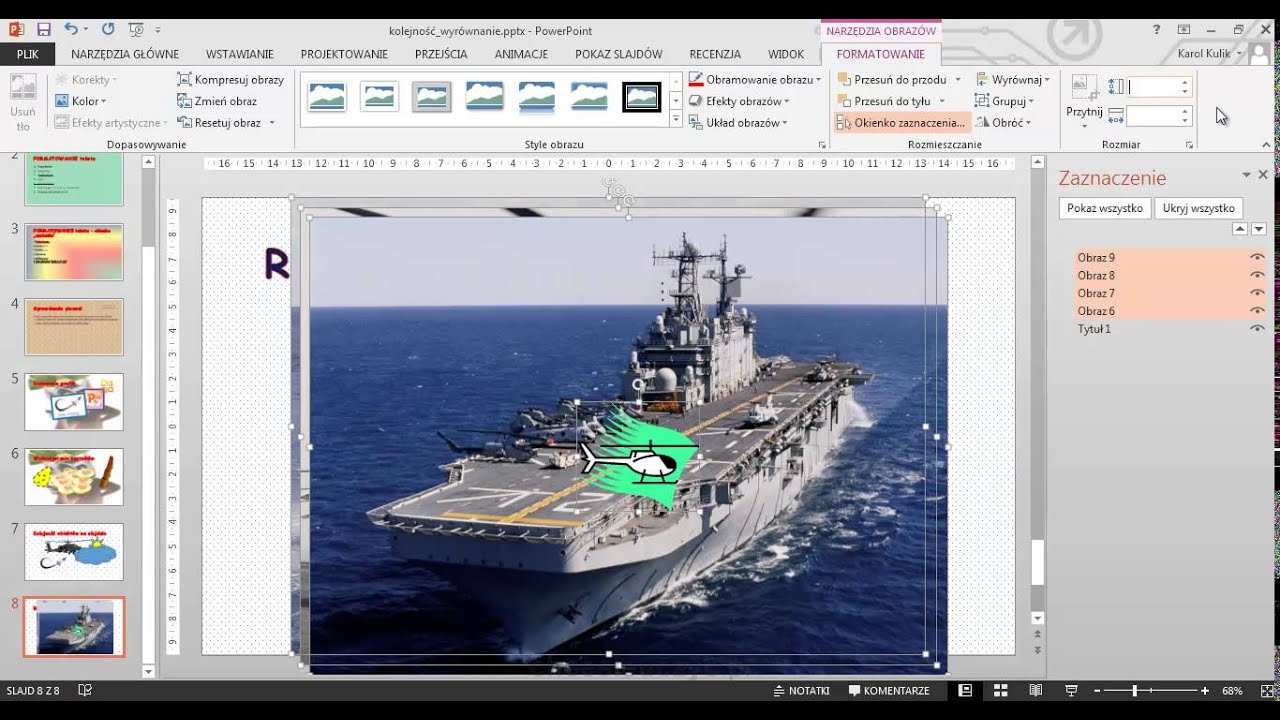Open Karol Kulik account menu
Image resolution: width=1280 pixels, height=720 pixels.
click(x=1210, y=54)
